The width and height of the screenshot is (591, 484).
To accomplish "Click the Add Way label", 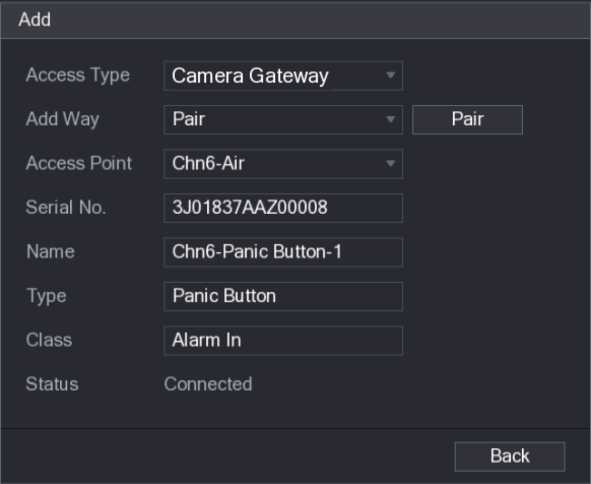I will coord(63,119).
